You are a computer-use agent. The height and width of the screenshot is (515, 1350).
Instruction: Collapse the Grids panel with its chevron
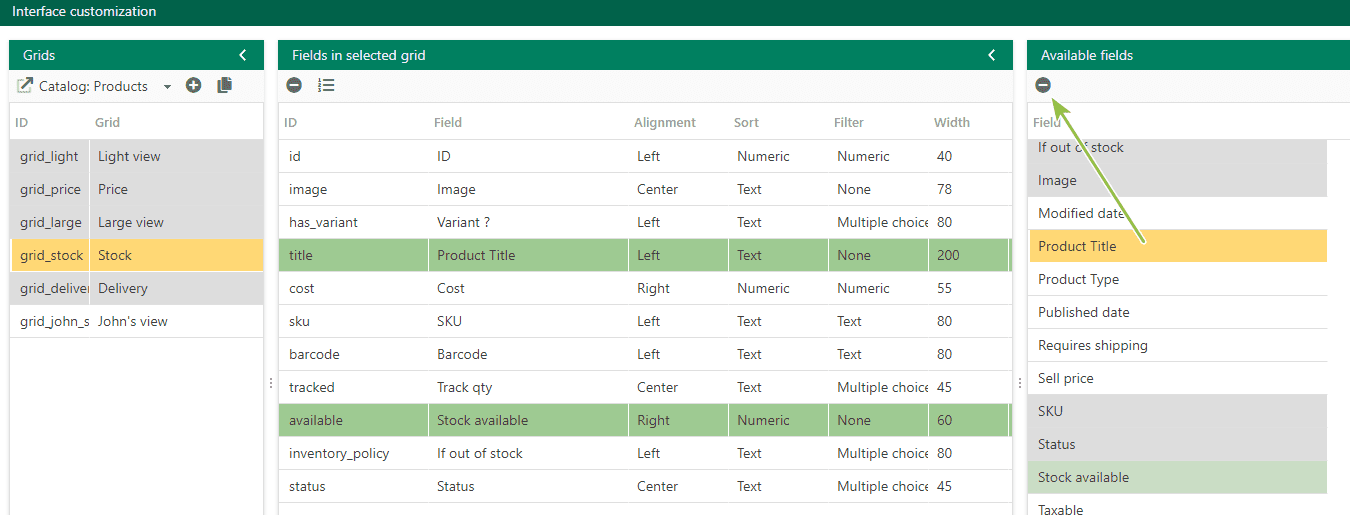[243, 55]
